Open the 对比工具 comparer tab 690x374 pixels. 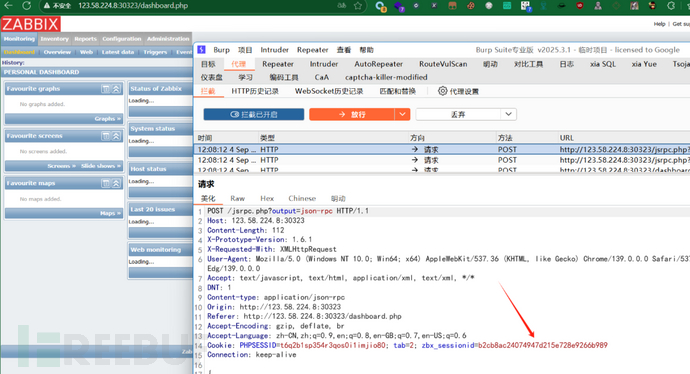(528, 64)
